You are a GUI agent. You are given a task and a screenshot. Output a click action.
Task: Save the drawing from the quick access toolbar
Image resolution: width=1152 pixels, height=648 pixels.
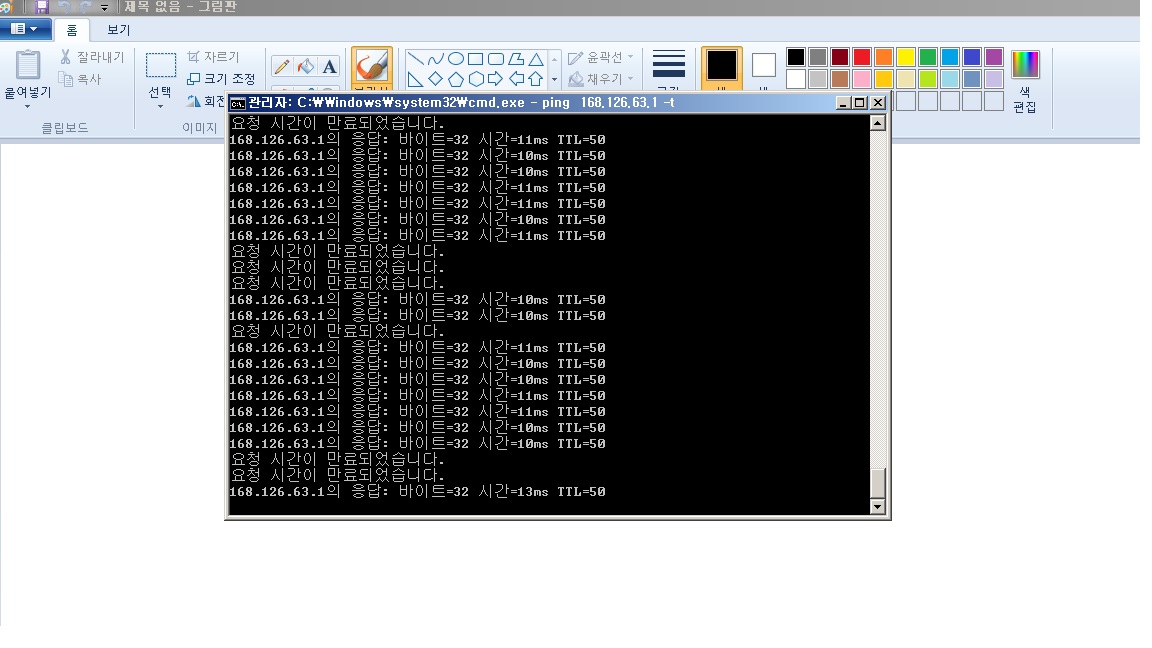(42, 7)
